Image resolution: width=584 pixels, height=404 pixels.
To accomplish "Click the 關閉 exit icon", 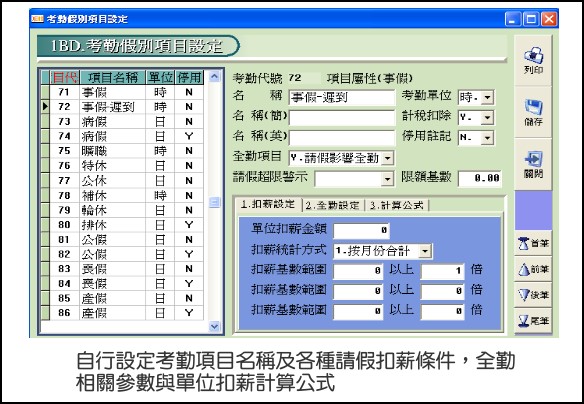I will (533, 159).
